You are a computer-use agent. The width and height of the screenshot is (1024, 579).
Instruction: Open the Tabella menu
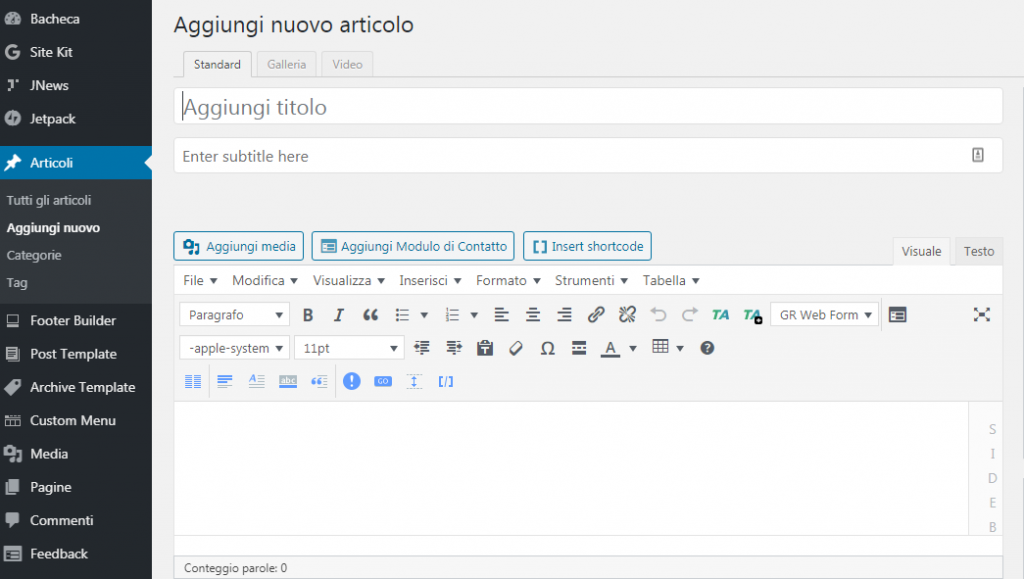pyautogui.click(x=671, y=281)
